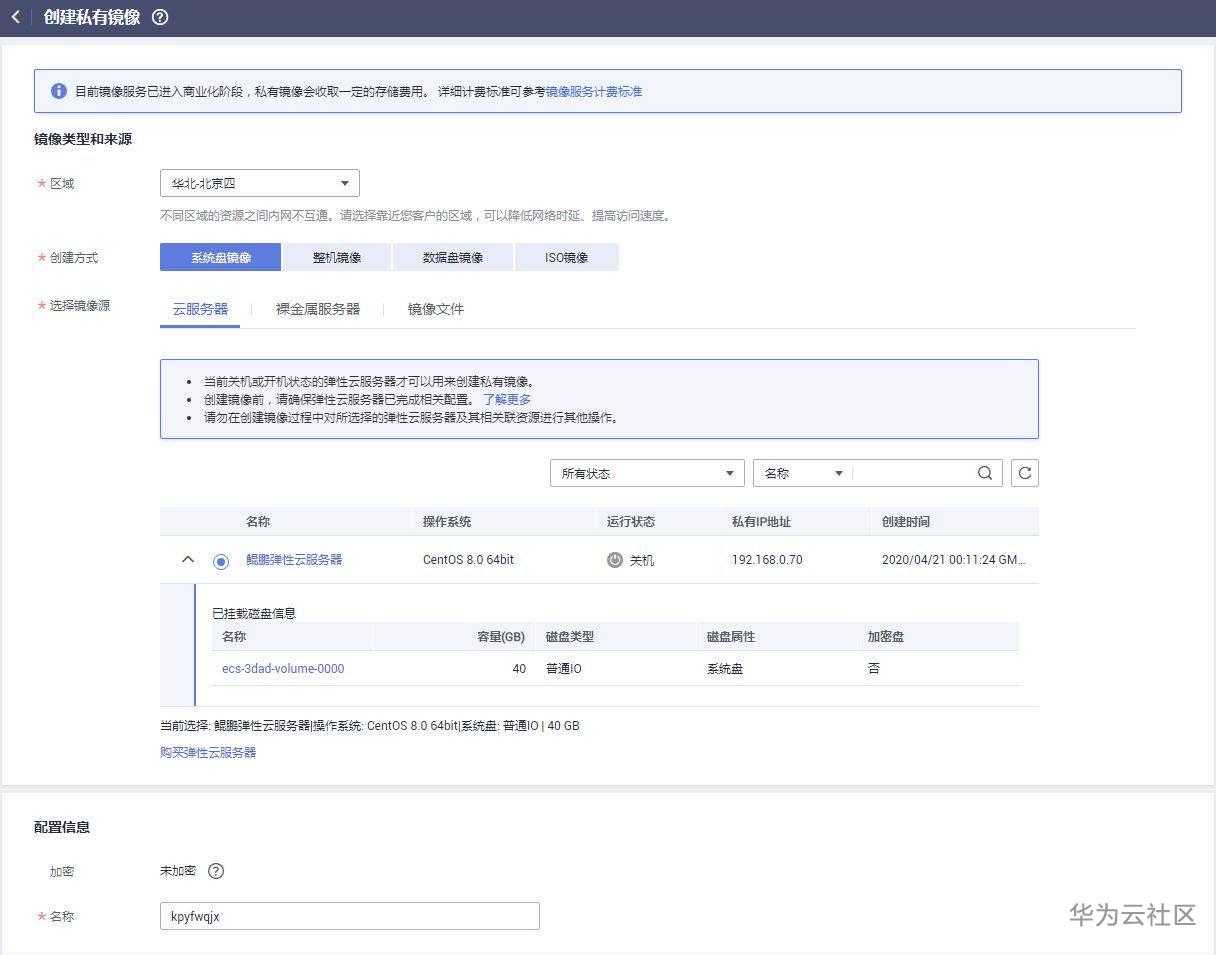Select the 鲲鹏弹性云服务器 radio button
Image resolution: width=1216 pixels, height=955 pixels.
221,561
